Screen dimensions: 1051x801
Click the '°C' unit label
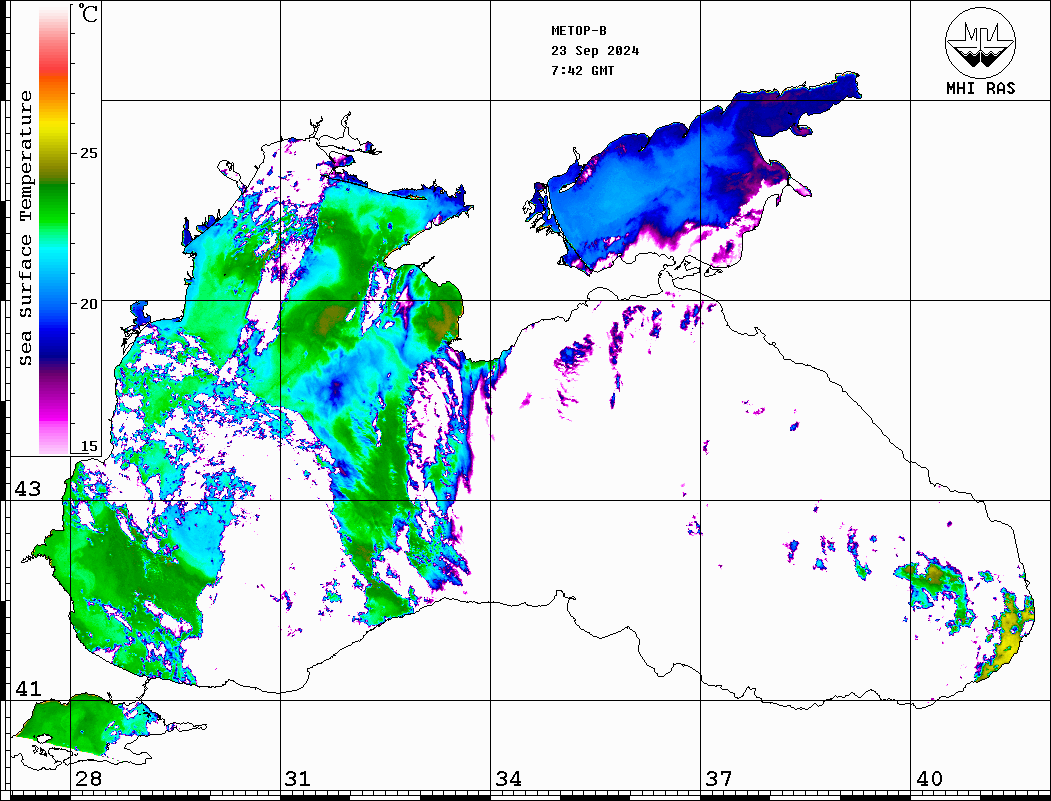pos(88,13)
